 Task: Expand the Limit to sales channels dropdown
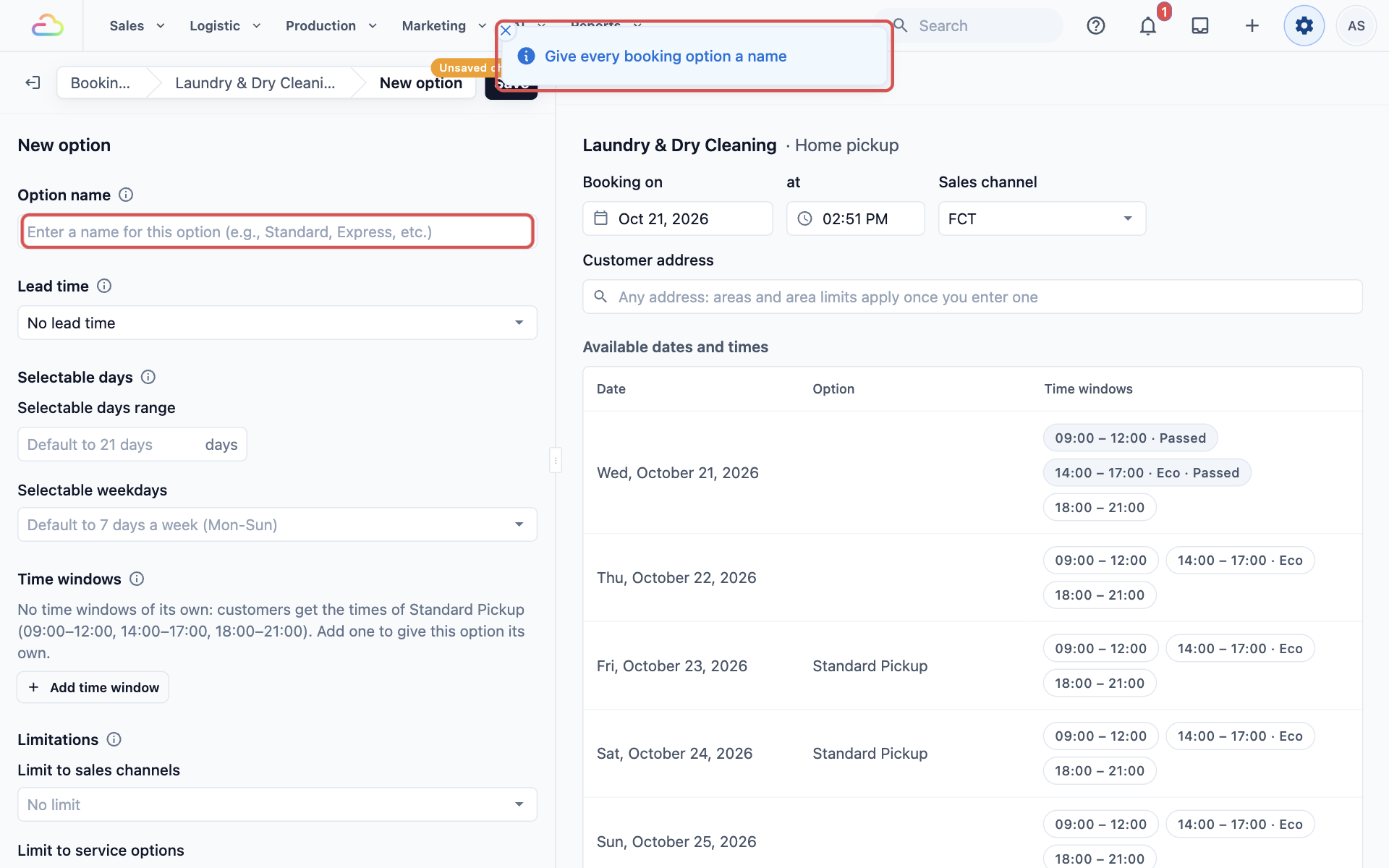pos(277,804)
